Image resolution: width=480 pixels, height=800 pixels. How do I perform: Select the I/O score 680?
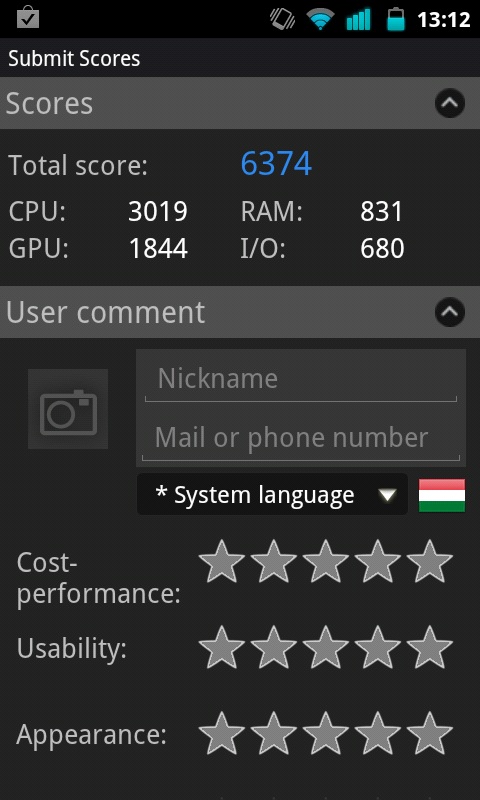[382, 248]
